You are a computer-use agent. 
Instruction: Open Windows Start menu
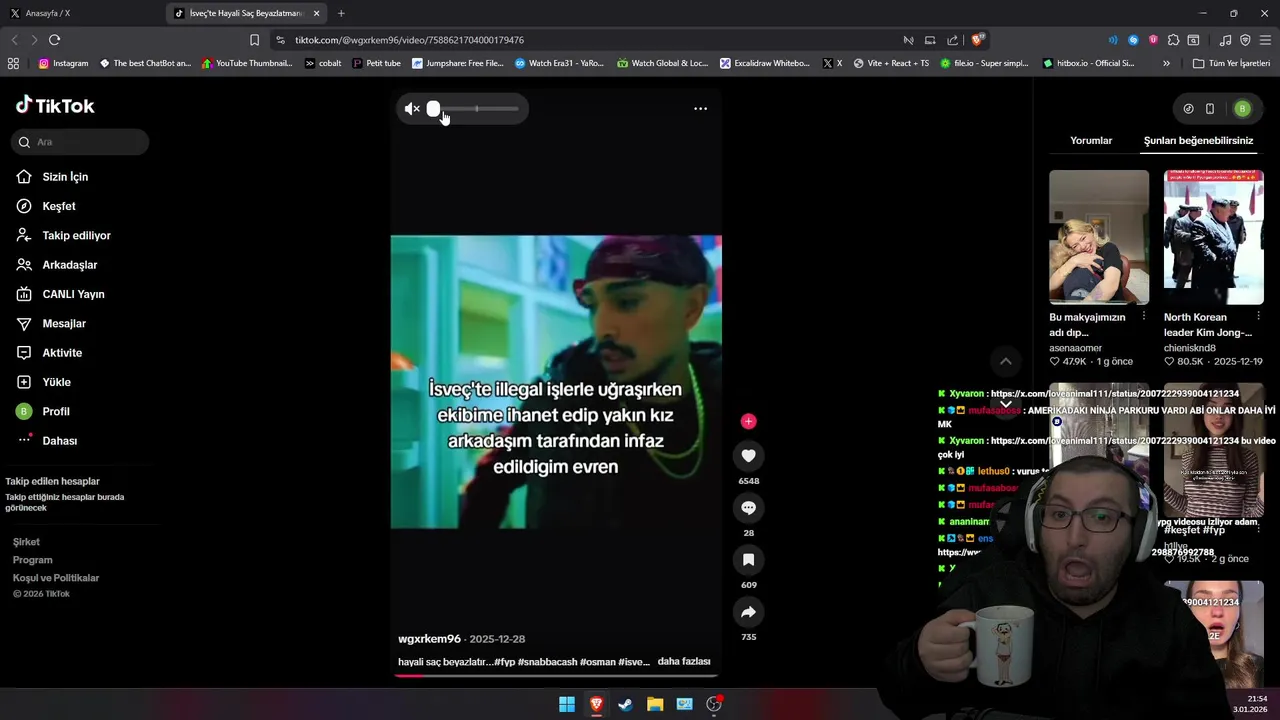(x=567, y=704)
